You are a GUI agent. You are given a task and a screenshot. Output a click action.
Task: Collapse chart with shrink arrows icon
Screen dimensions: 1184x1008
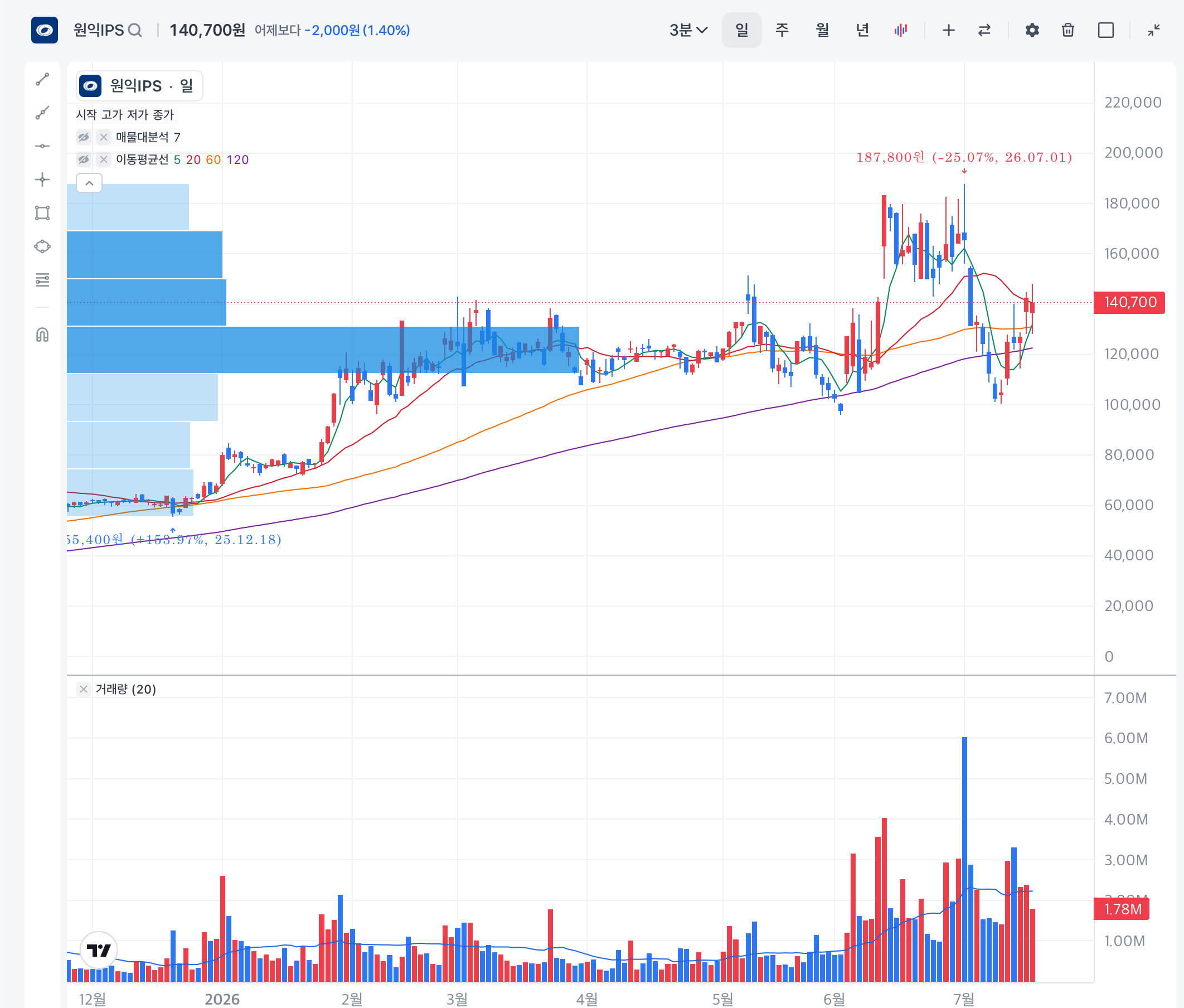tap(1154, 30)
